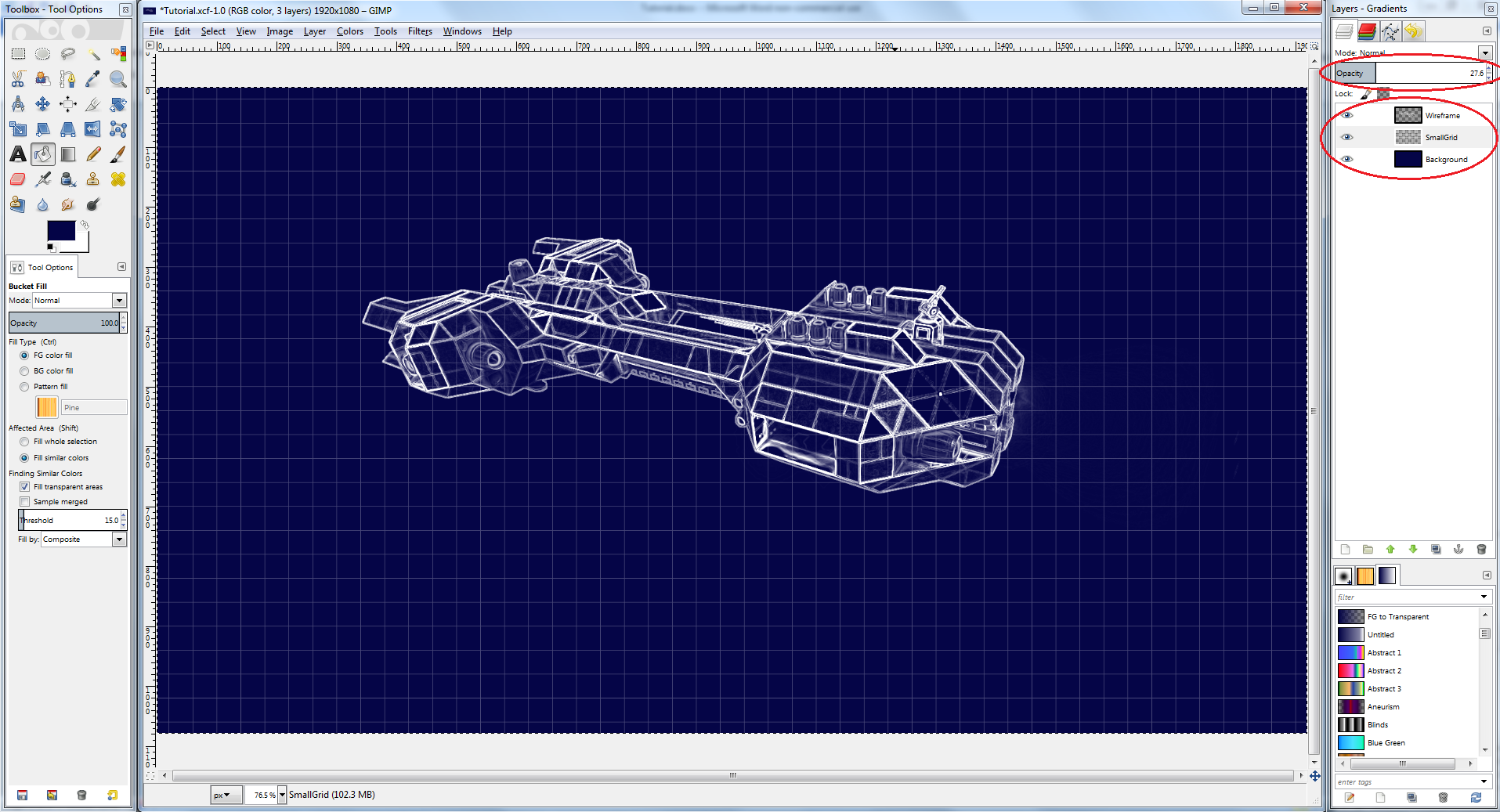Select the Text tool
Screen dimensions: 1500x812
pos(18,154)
